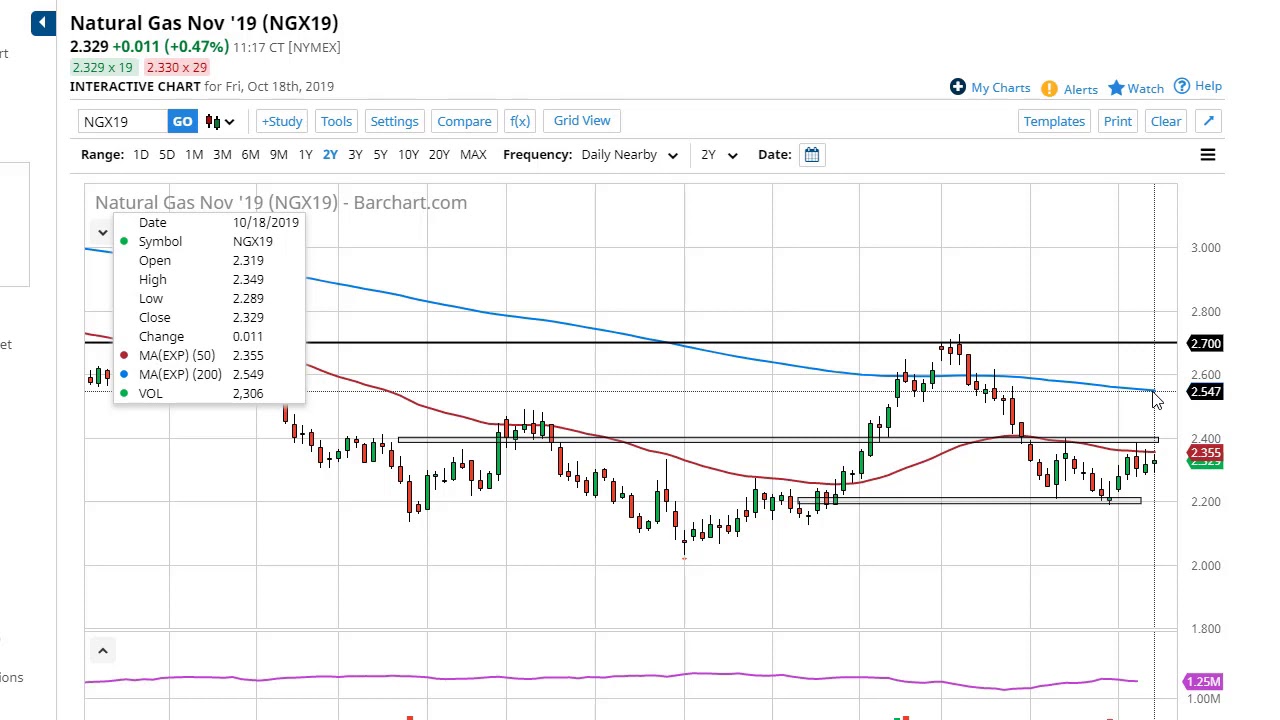
Task: Select the 9M range
Action: (278, 155)
